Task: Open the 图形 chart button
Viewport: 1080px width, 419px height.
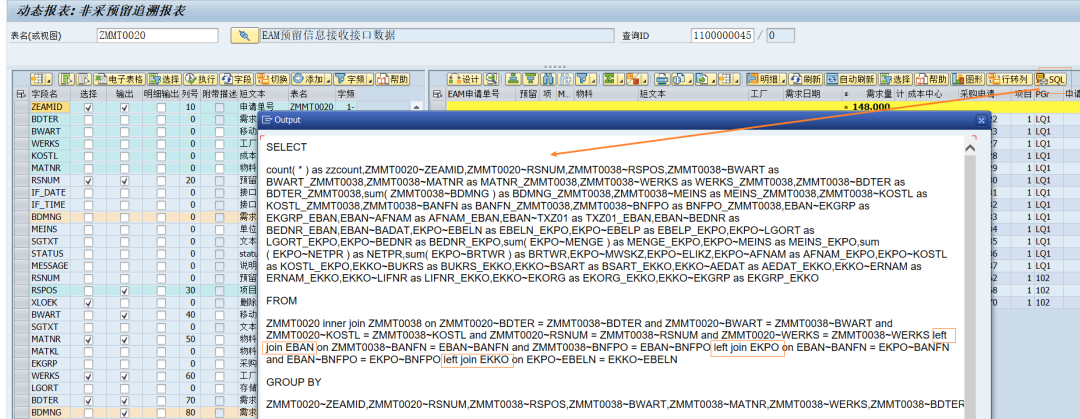Action: pyautogui.click(x=967, y=79)
